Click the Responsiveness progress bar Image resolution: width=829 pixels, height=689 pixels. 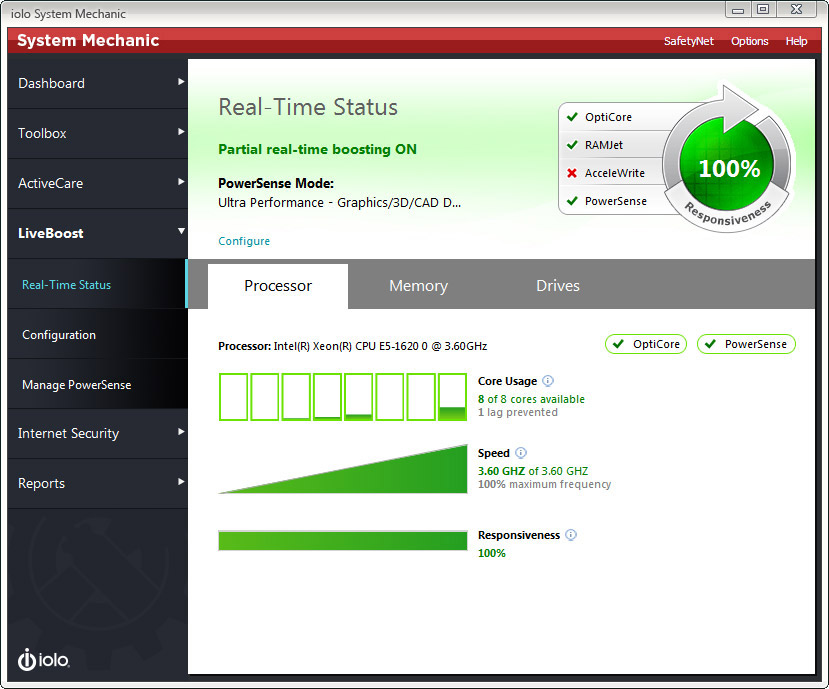click(342, 541)
